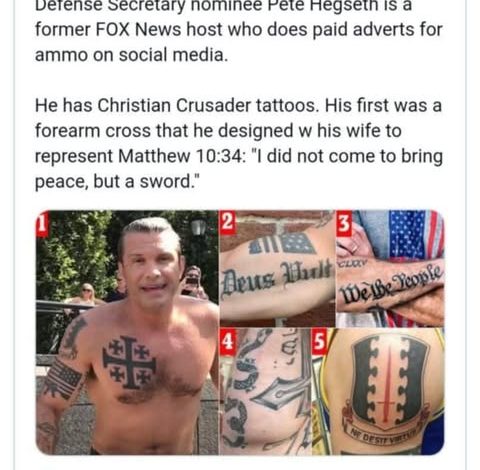Open the "Deus Vult" forearm tattoo photo

[x=277, y=268]
